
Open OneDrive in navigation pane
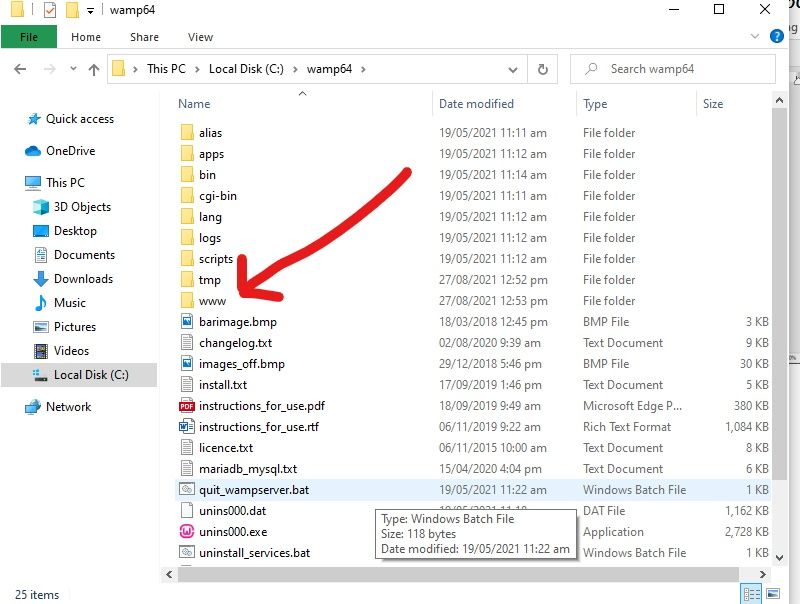70,151
